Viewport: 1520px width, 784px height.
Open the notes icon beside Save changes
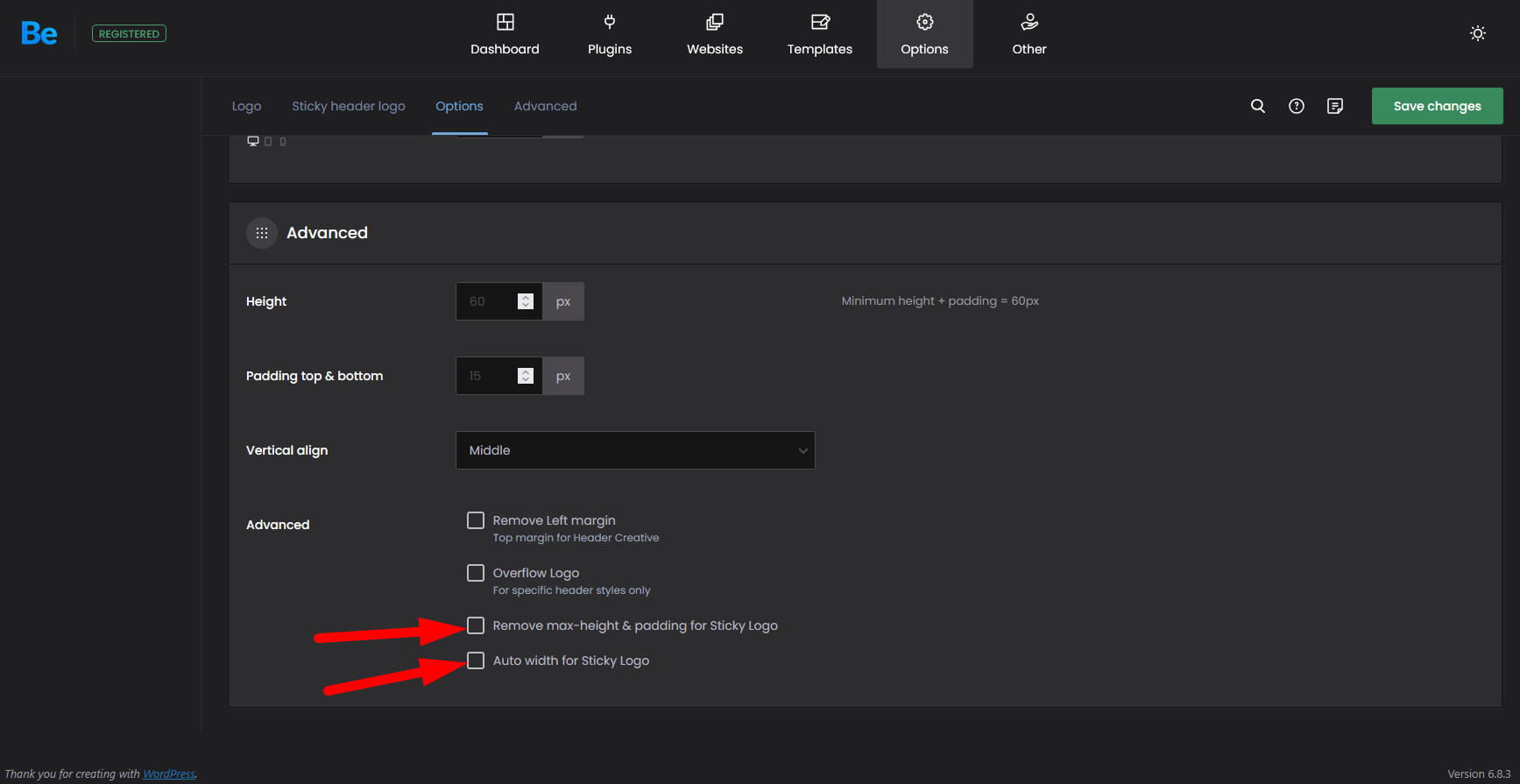coord(1334,106)
